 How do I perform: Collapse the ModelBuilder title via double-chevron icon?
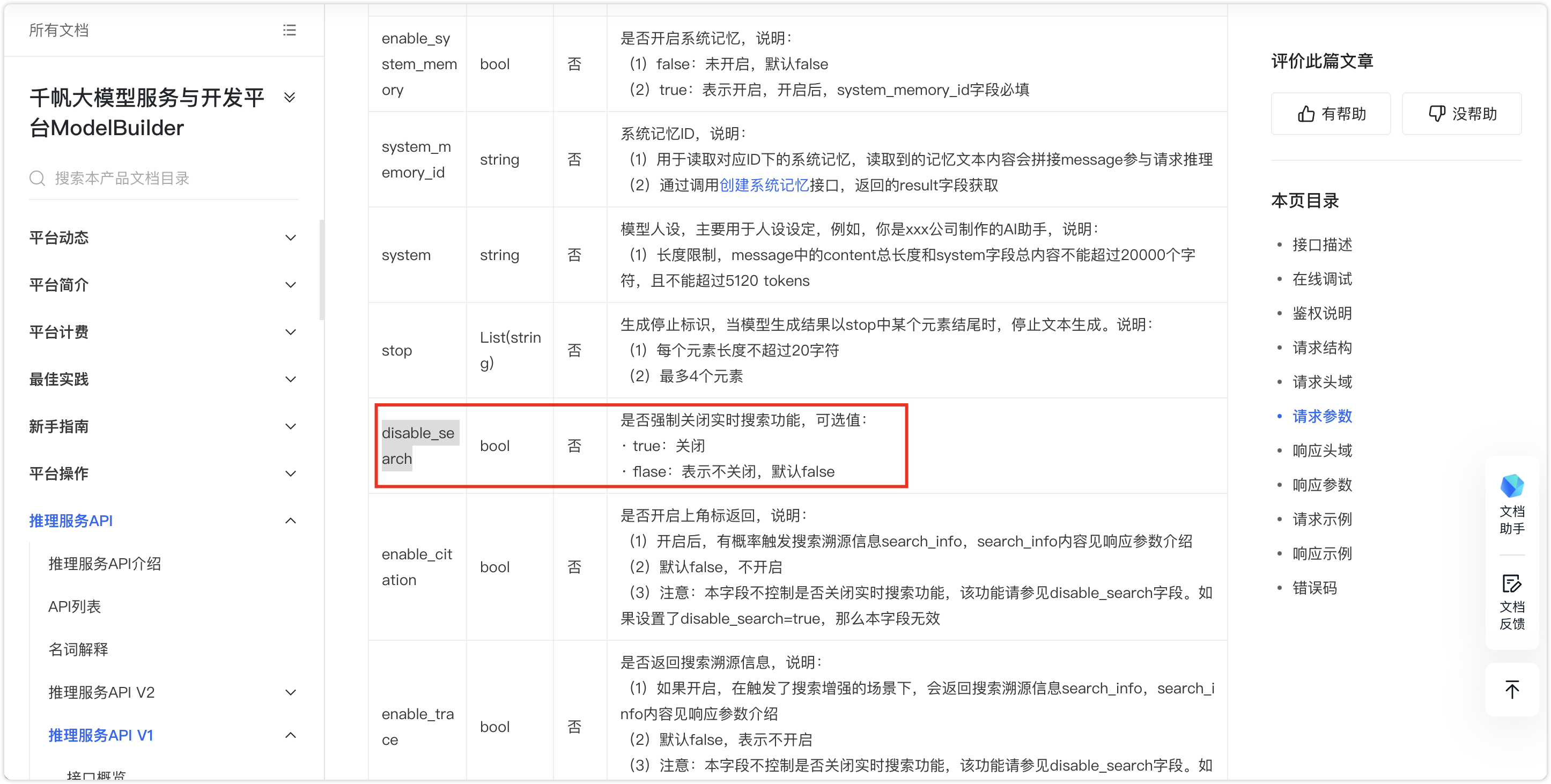[x=290, y=97]
